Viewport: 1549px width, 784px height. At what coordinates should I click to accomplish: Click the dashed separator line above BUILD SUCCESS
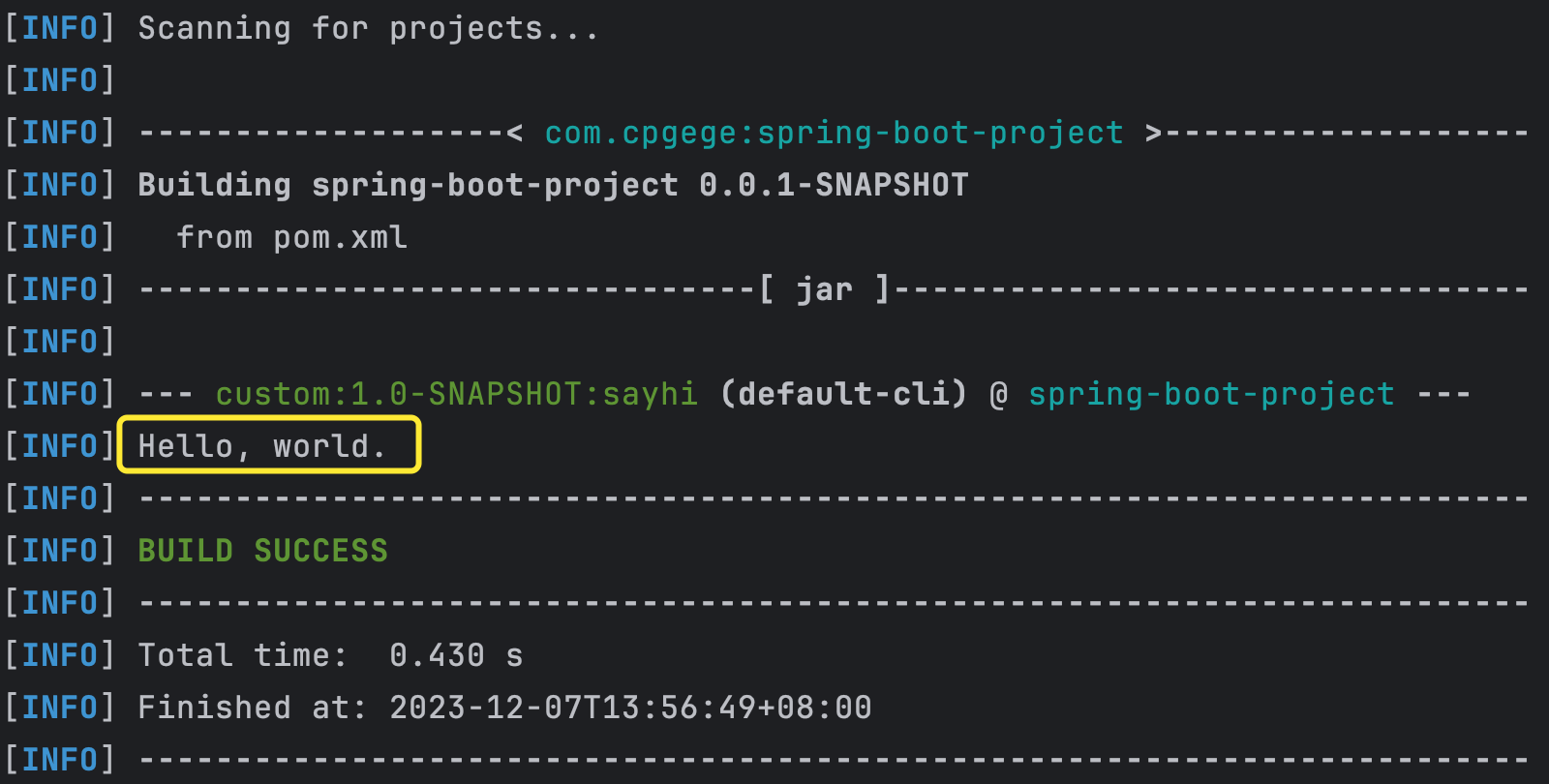pos(834,499)
